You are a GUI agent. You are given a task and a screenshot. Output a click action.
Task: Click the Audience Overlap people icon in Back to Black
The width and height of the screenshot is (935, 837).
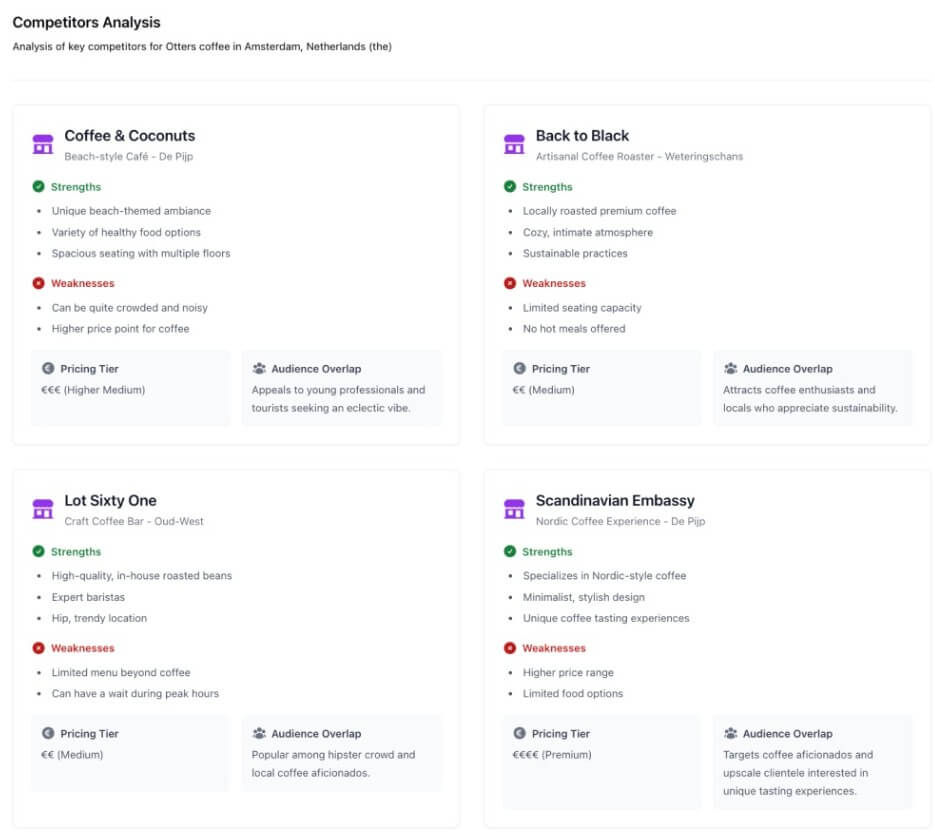click(x=730, y=368)
